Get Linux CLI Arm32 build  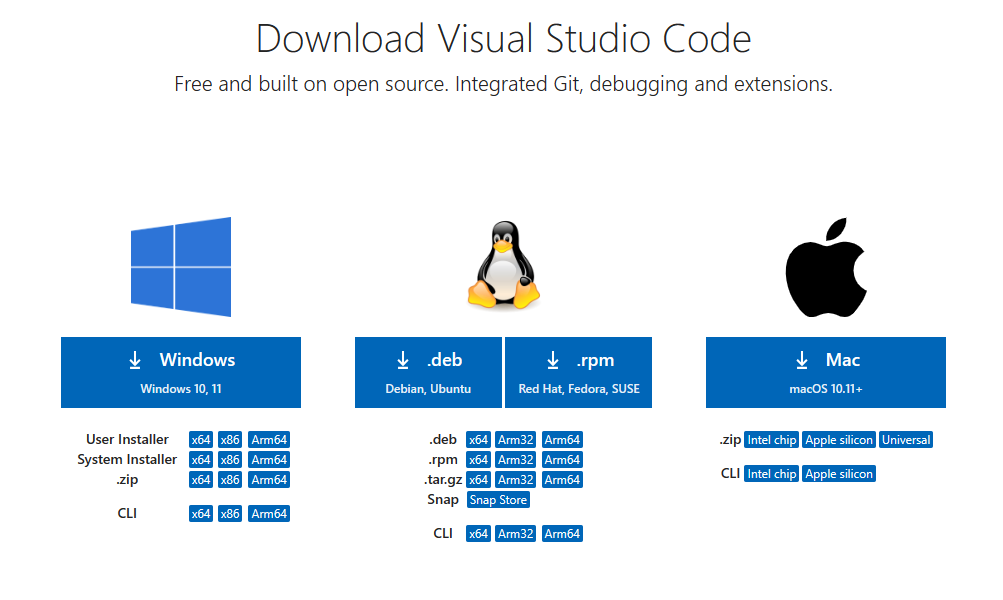516,533
